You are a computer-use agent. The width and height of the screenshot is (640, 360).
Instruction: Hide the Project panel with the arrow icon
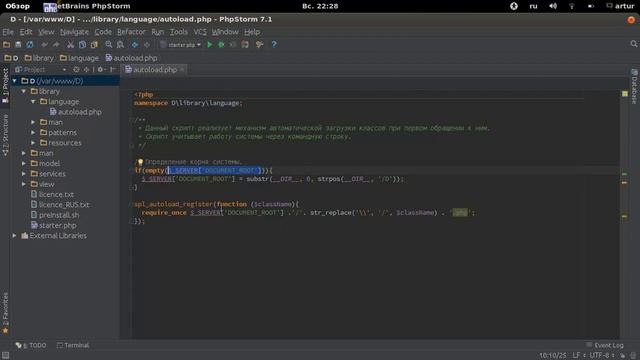pyautogui.click(x=113, y=70)
